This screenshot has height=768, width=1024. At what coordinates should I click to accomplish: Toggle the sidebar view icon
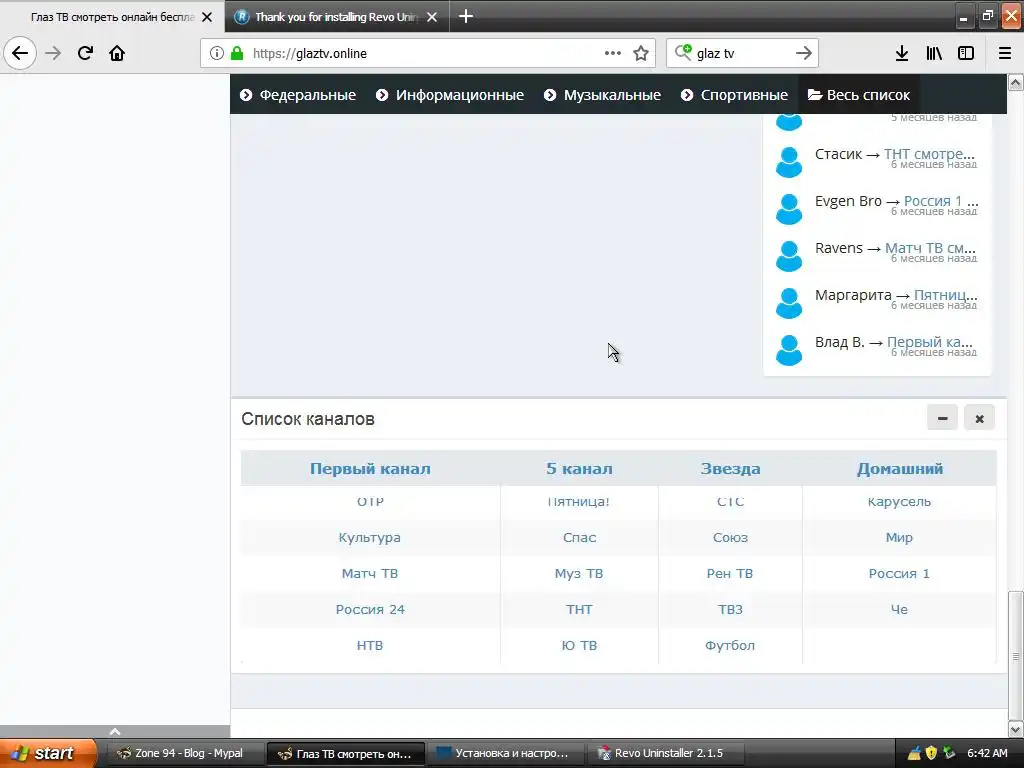966,53
